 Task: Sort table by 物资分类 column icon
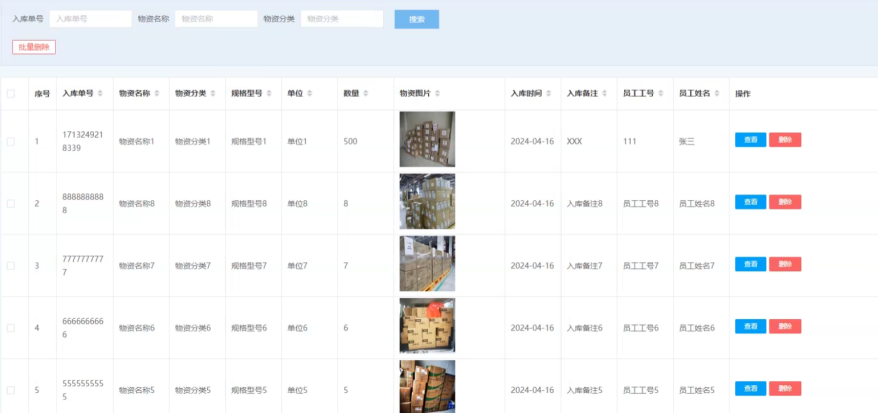point(213,94)
